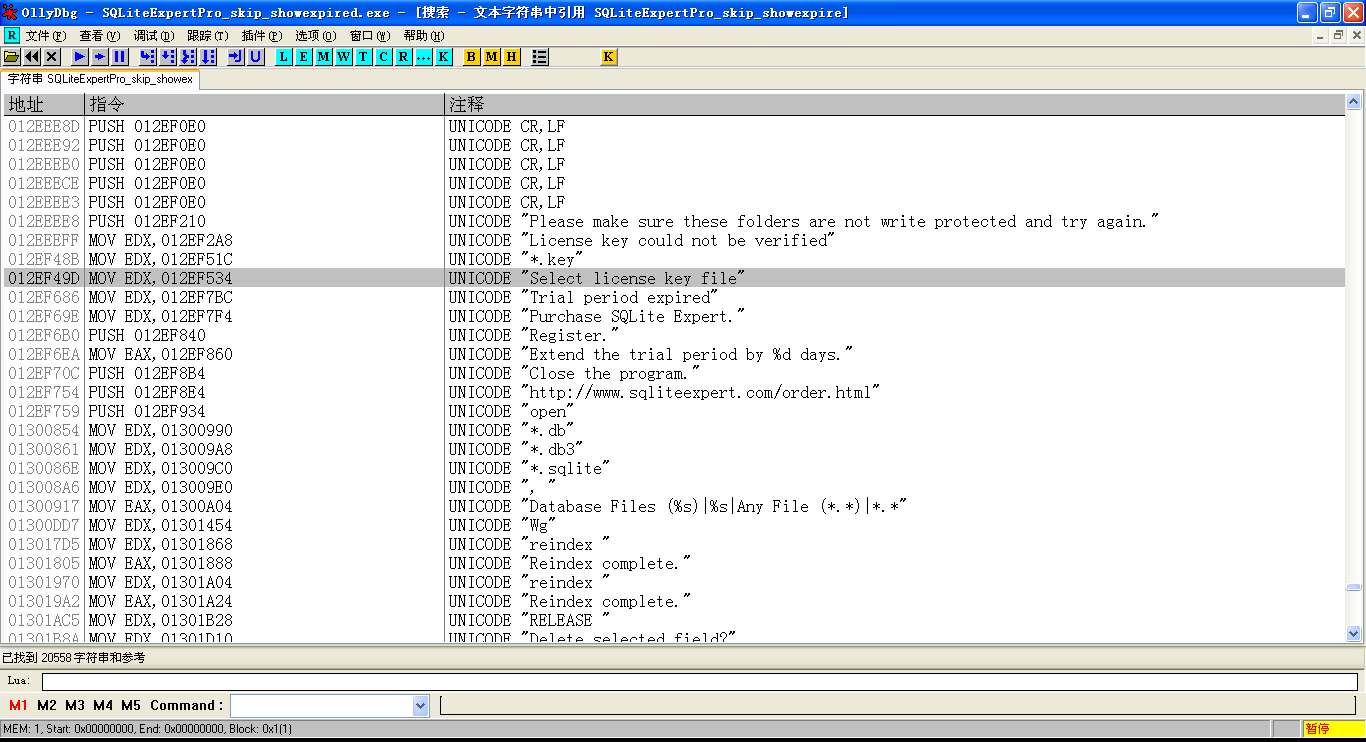Click the down arrow of list scrollbar
Viewport: 1366px width, 742px height.
[1354, 633]
